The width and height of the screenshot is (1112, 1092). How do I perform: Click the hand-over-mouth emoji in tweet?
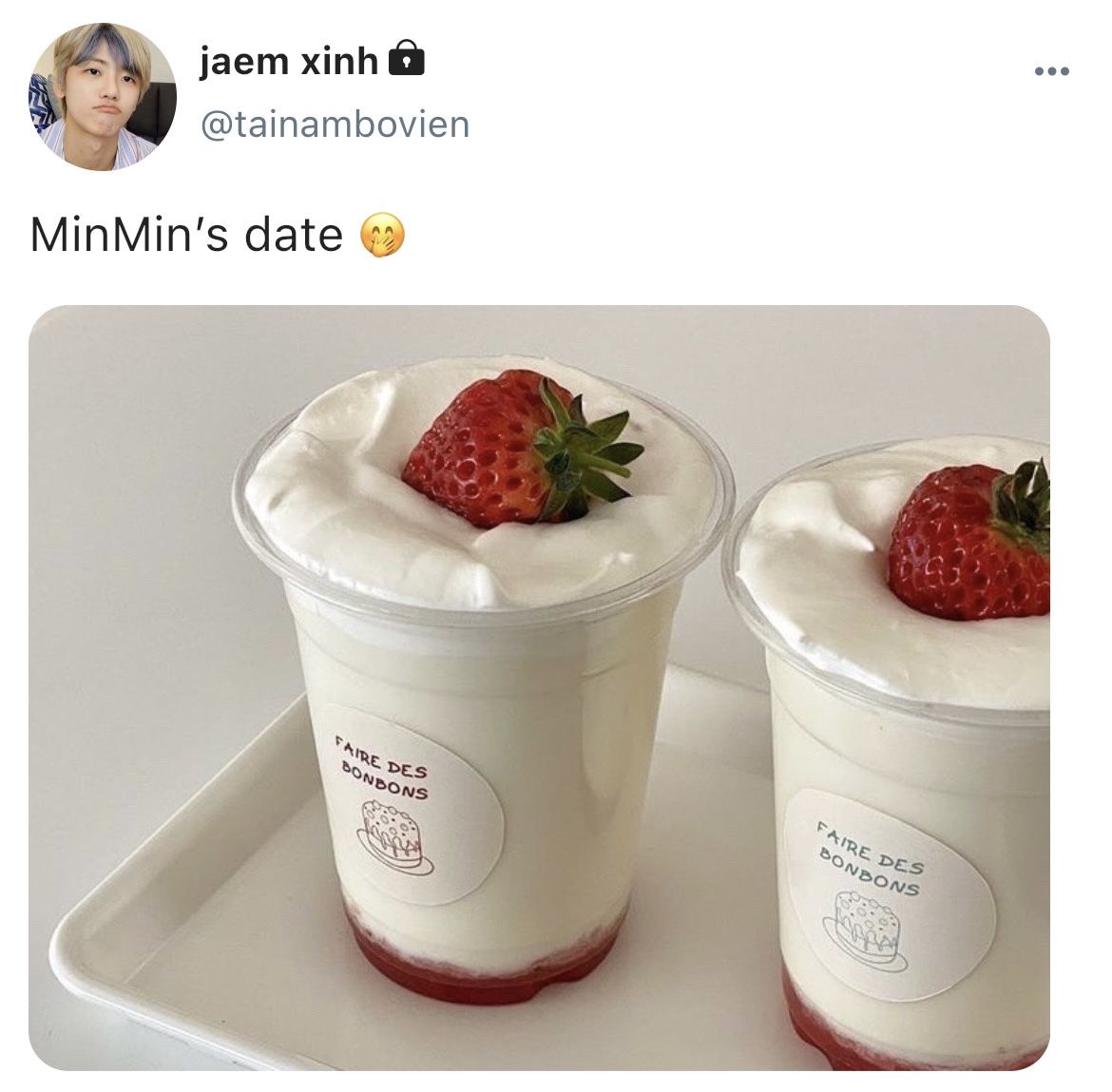click(x=383, y=235)
